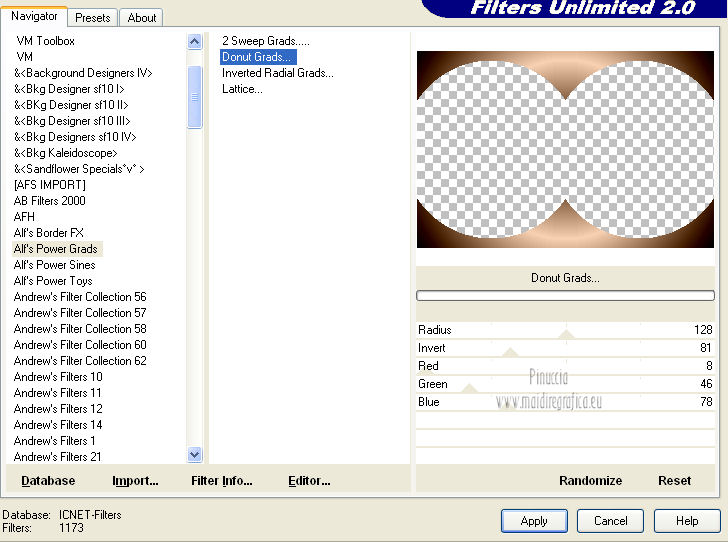Adjust the Invert slider
The height and width of the screenshot is (542, 728).
510,352
